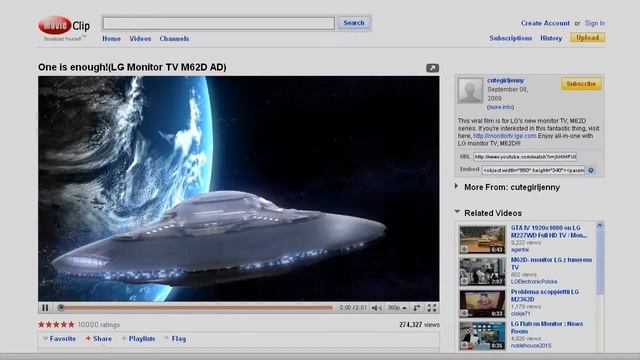Click the related videos scroll-up arrow
This screenshot has width=640, height=360.
600,225
